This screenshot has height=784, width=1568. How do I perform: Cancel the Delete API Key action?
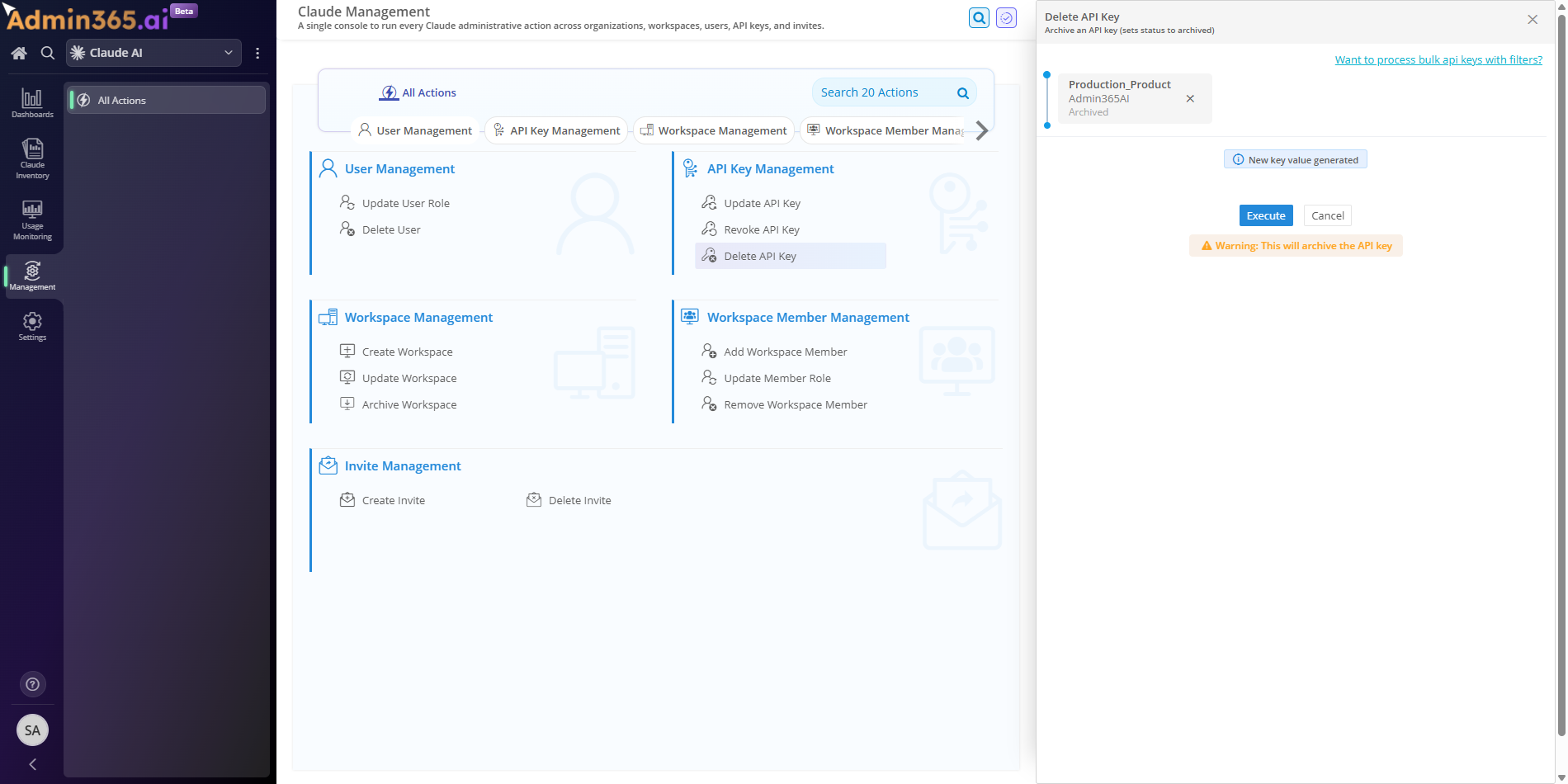click(x=1327, y=215)
